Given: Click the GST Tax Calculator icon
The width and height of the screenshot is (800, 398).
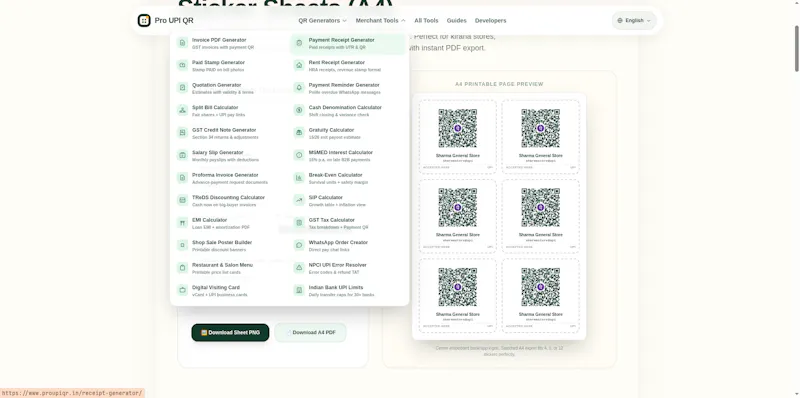Looking at the screenshot, I should tap(299, 222).
